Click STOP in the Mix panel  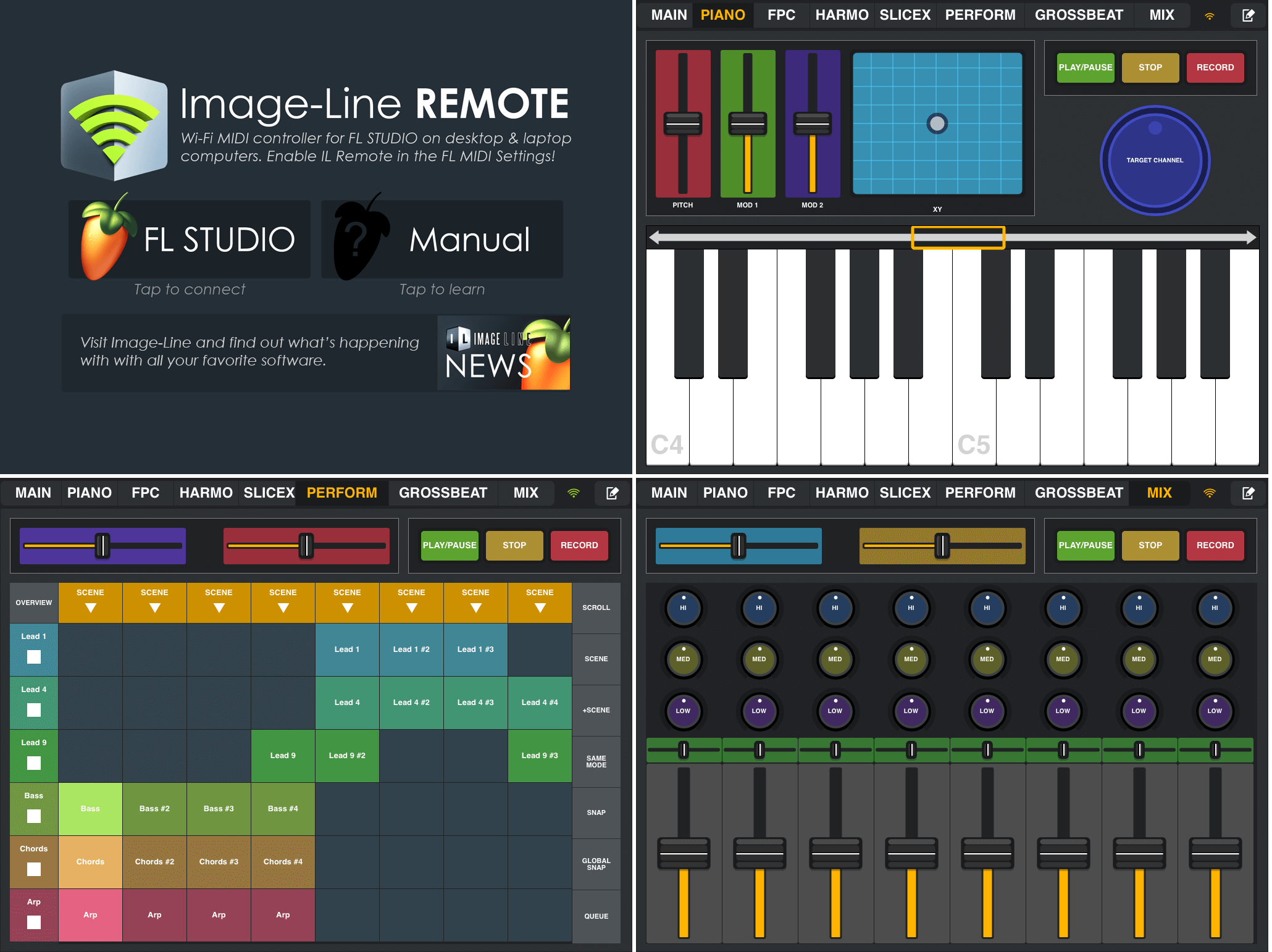pos(1150,546)
